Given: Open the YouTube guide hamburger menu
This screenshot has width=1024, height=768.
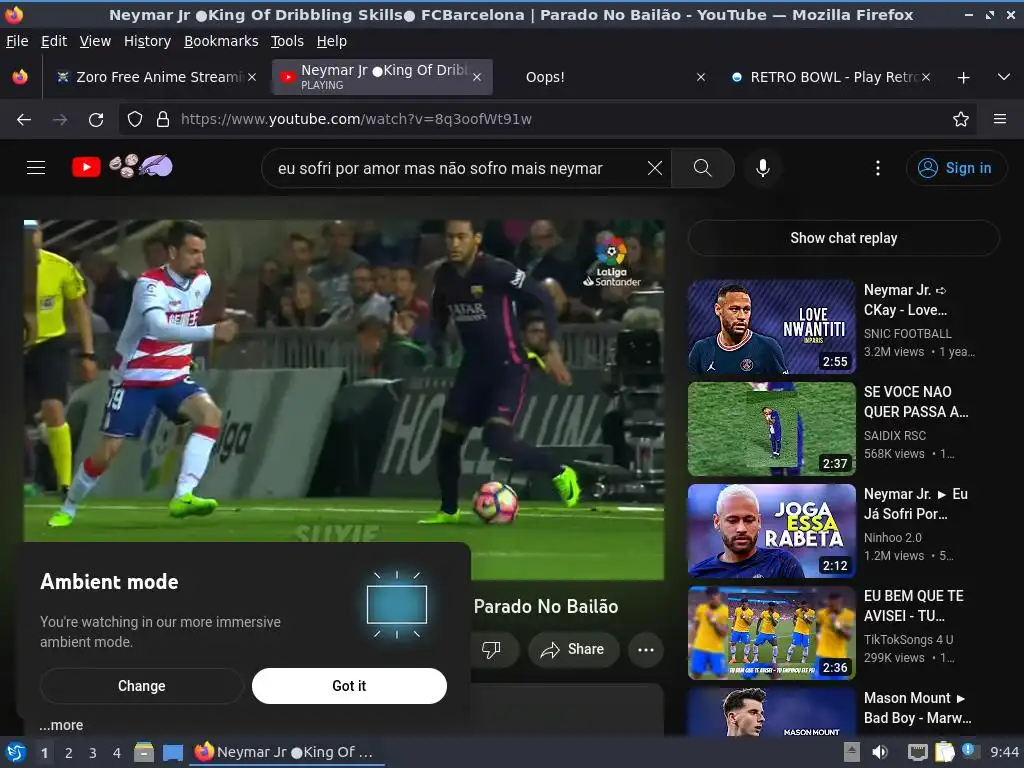Looking at the screenshot, I should click(36, 168).
